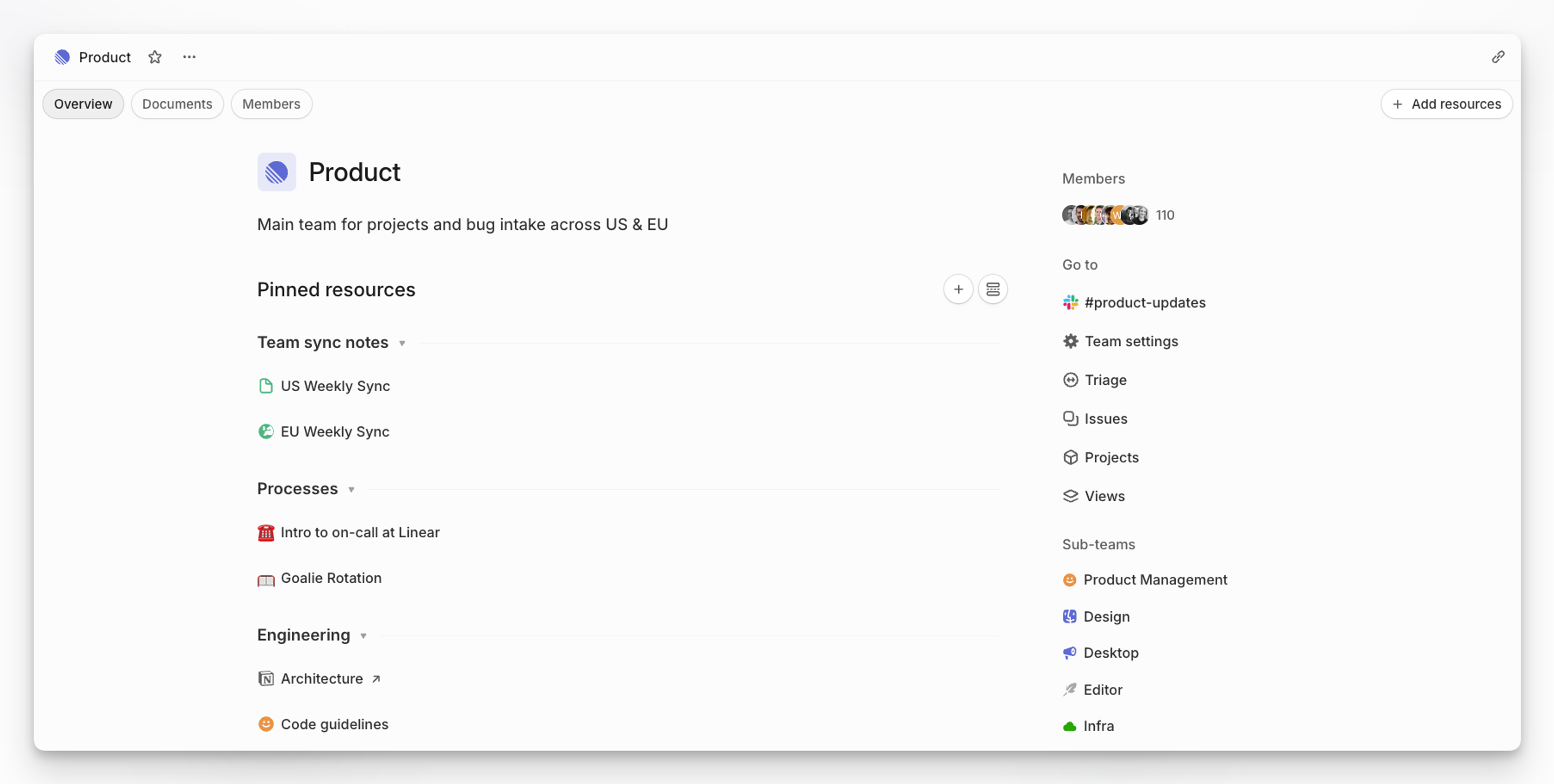Open the EU Weekly Sync document

tap(336, 432)
